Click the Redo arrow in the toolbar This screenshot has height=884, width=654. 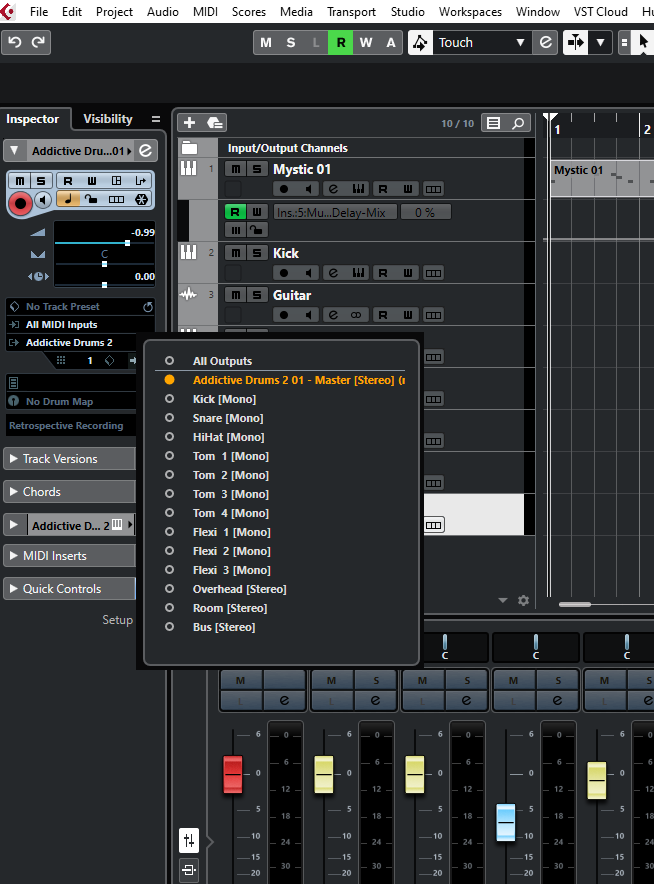point(38,42)
